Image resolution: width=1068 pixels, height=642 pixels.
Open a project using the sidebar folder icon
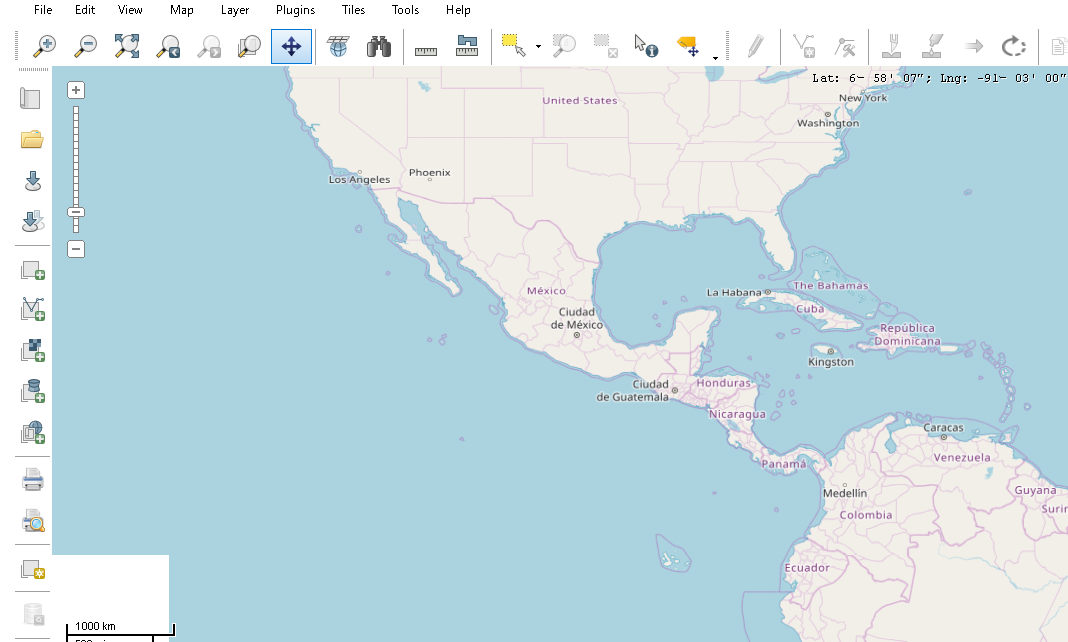[x=30, y=139]
